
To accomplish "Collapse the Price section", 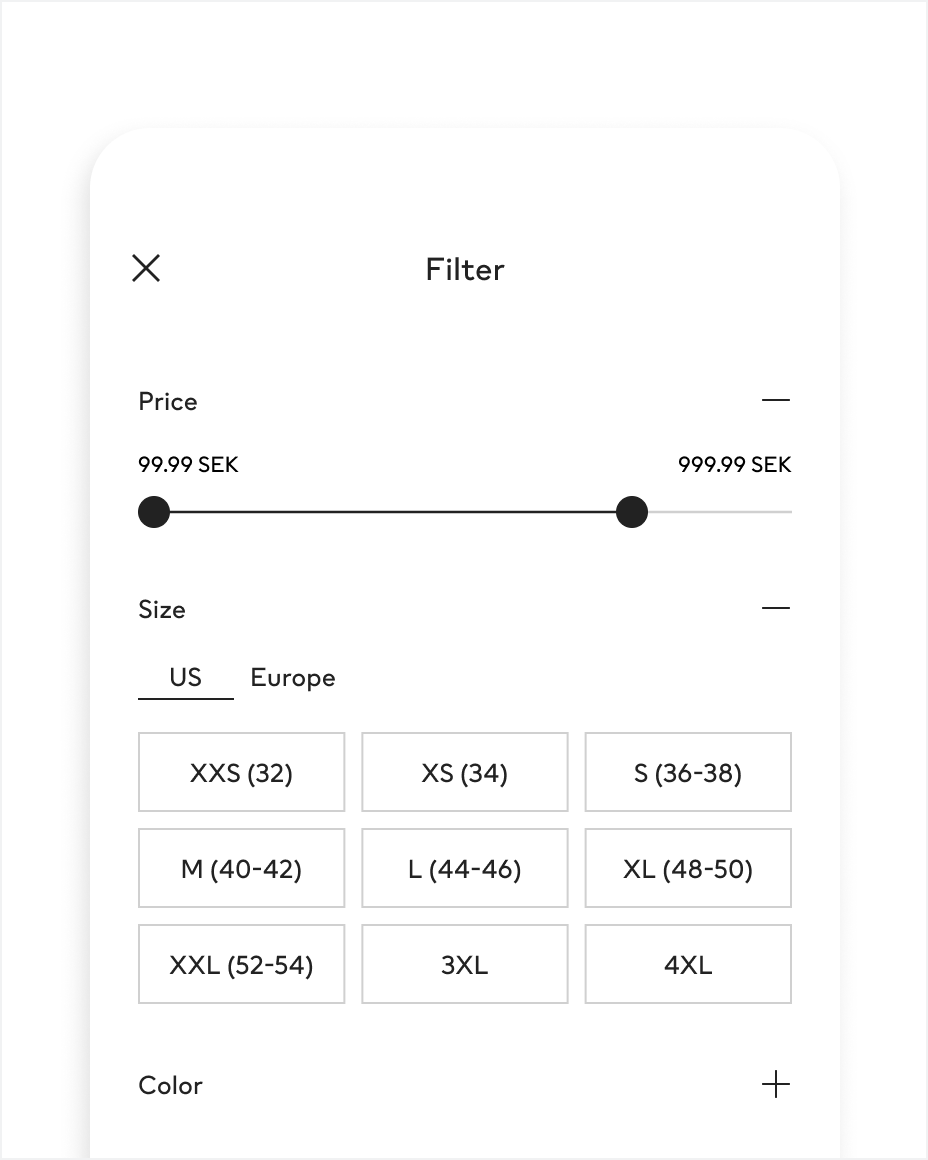I will [775, 400].
